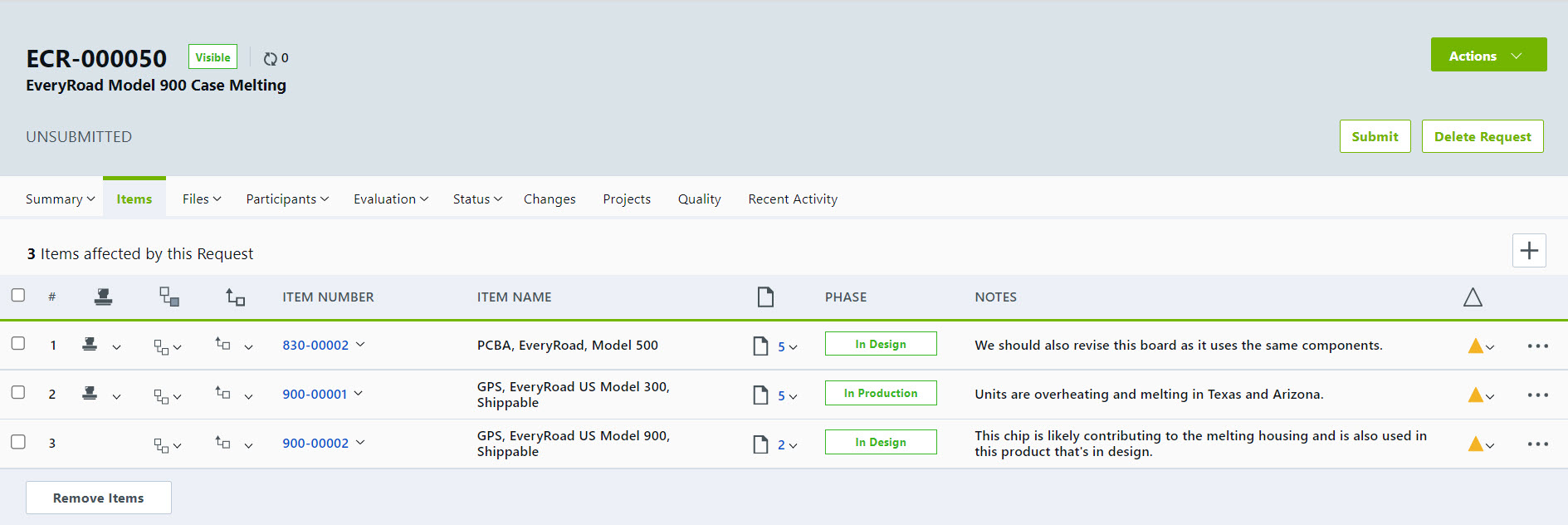Click the where-used icon in row 3
The image size is (1568, 525).
(x=222, y=443)
